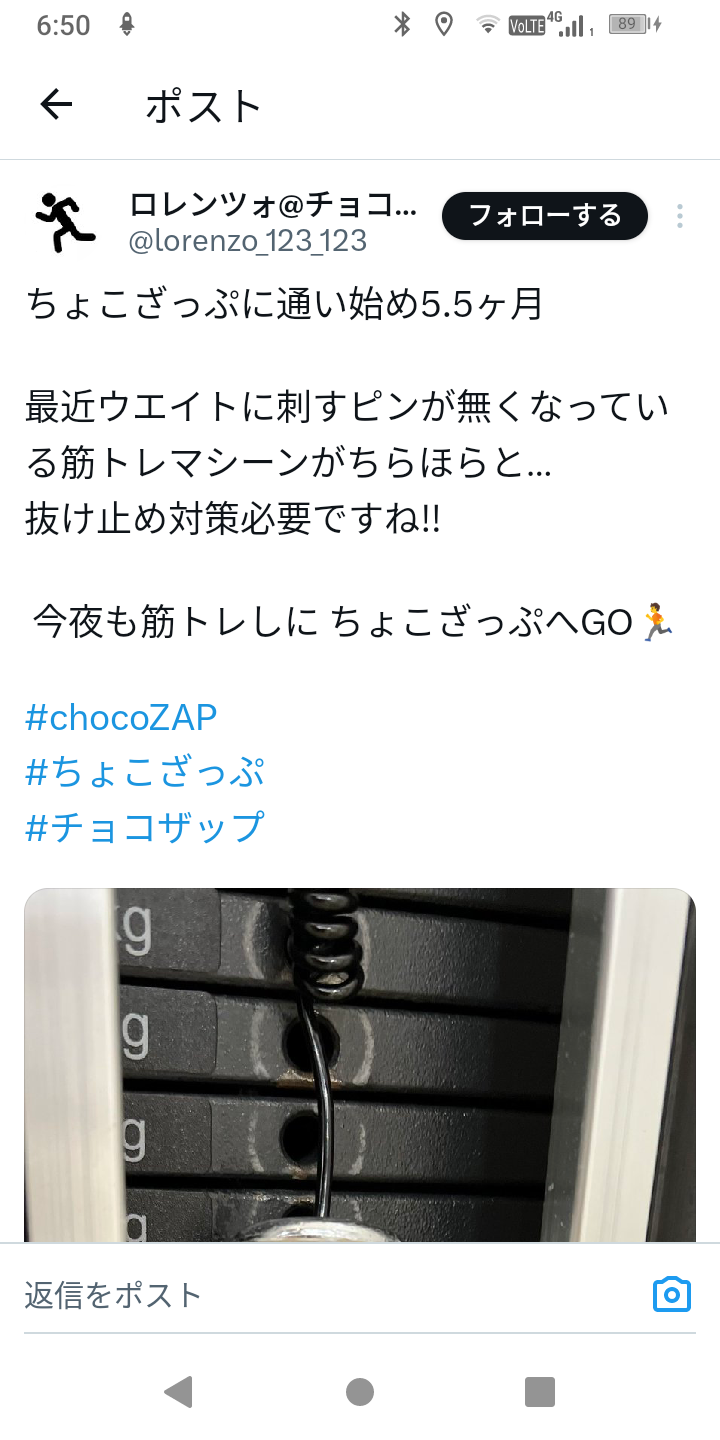Tap the back arrow icon

tap(56, 104)
